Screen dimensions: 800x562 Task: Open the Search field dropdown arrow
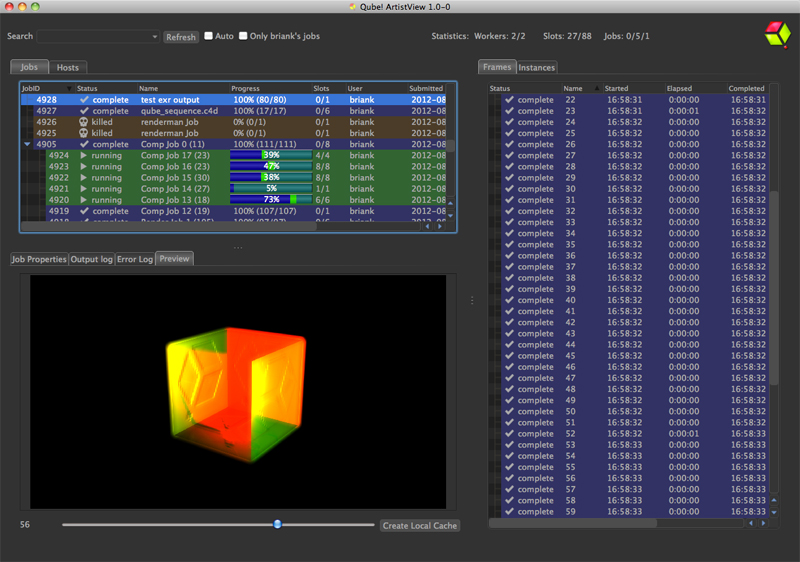[155, 37]
